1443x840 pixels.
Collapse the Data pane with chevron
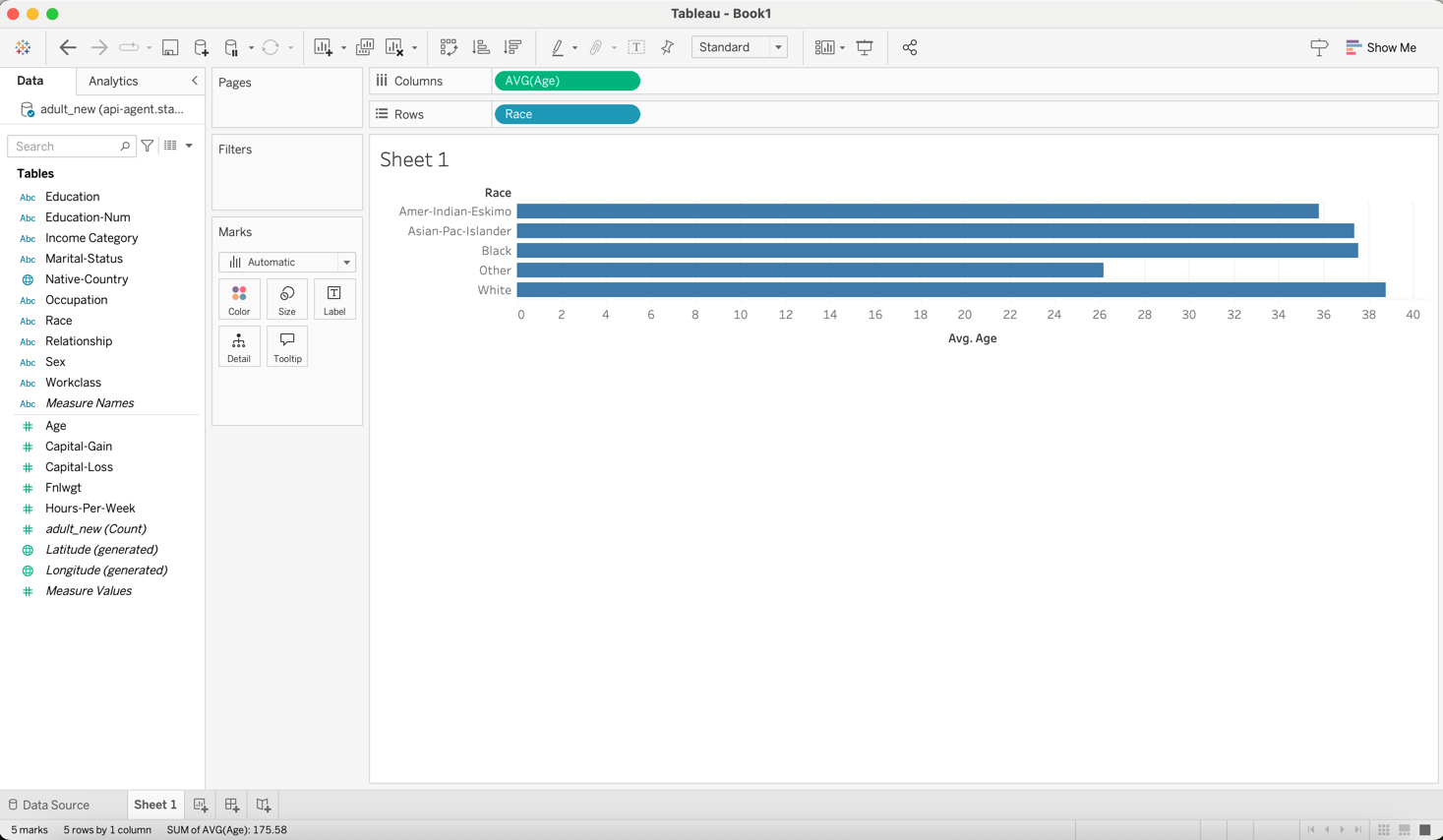click(195, 81)
